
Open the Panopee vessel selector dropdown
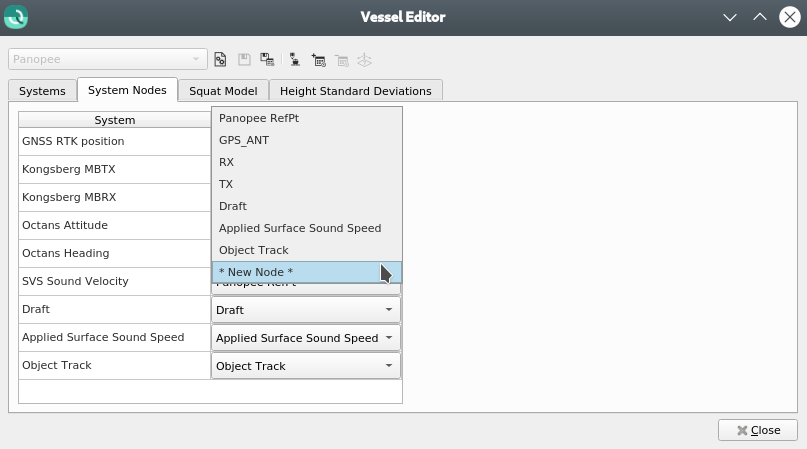coord(108,60)
